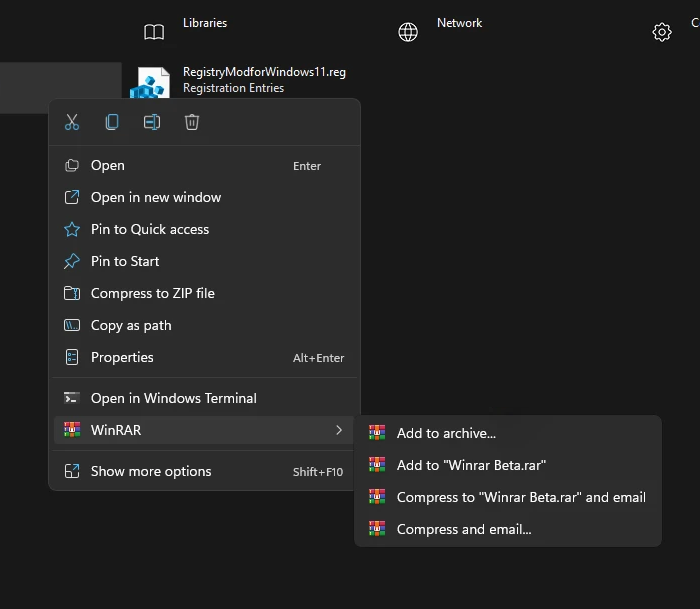Click the properties icon beside Properties
This screenshot has width=700, height=609.
tap(72, 357)
